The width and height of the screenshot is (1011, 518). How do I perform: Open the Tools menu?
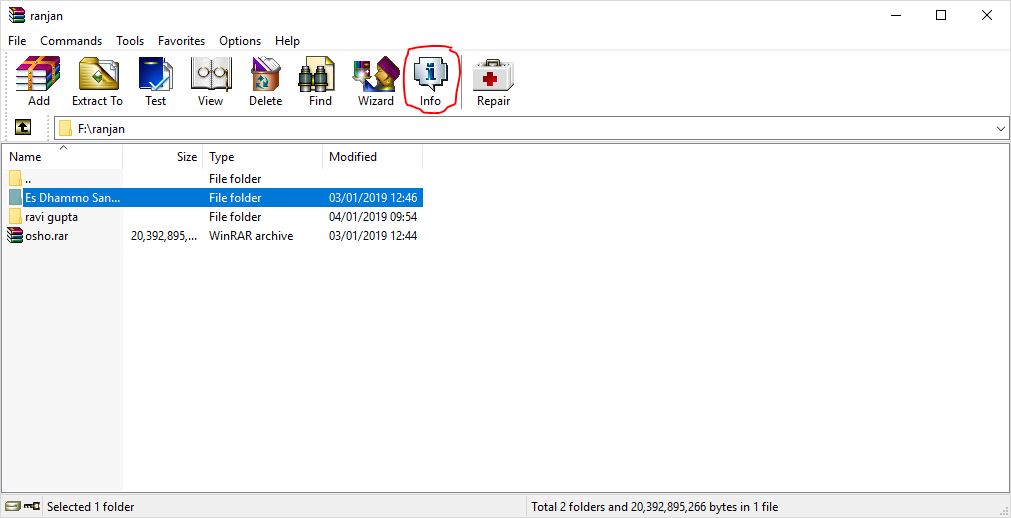[x=130, y=41]
